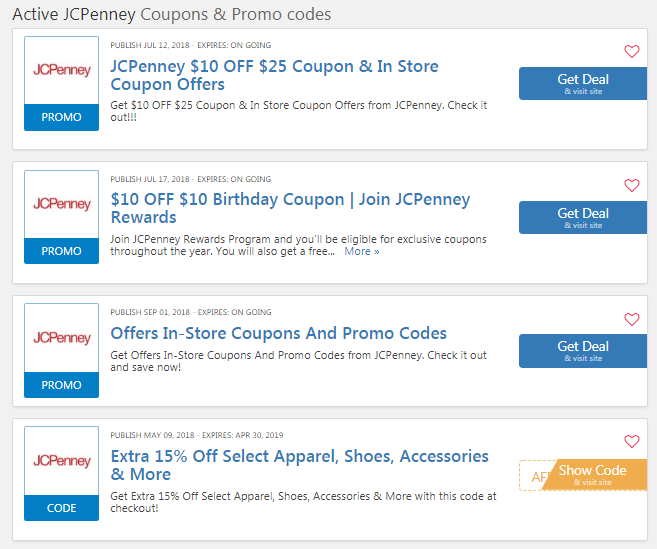The width and height of the screenshot is (657, 549).
Task: Click CODE label on Extra 15% Off card
Action: tap(62, 508)
